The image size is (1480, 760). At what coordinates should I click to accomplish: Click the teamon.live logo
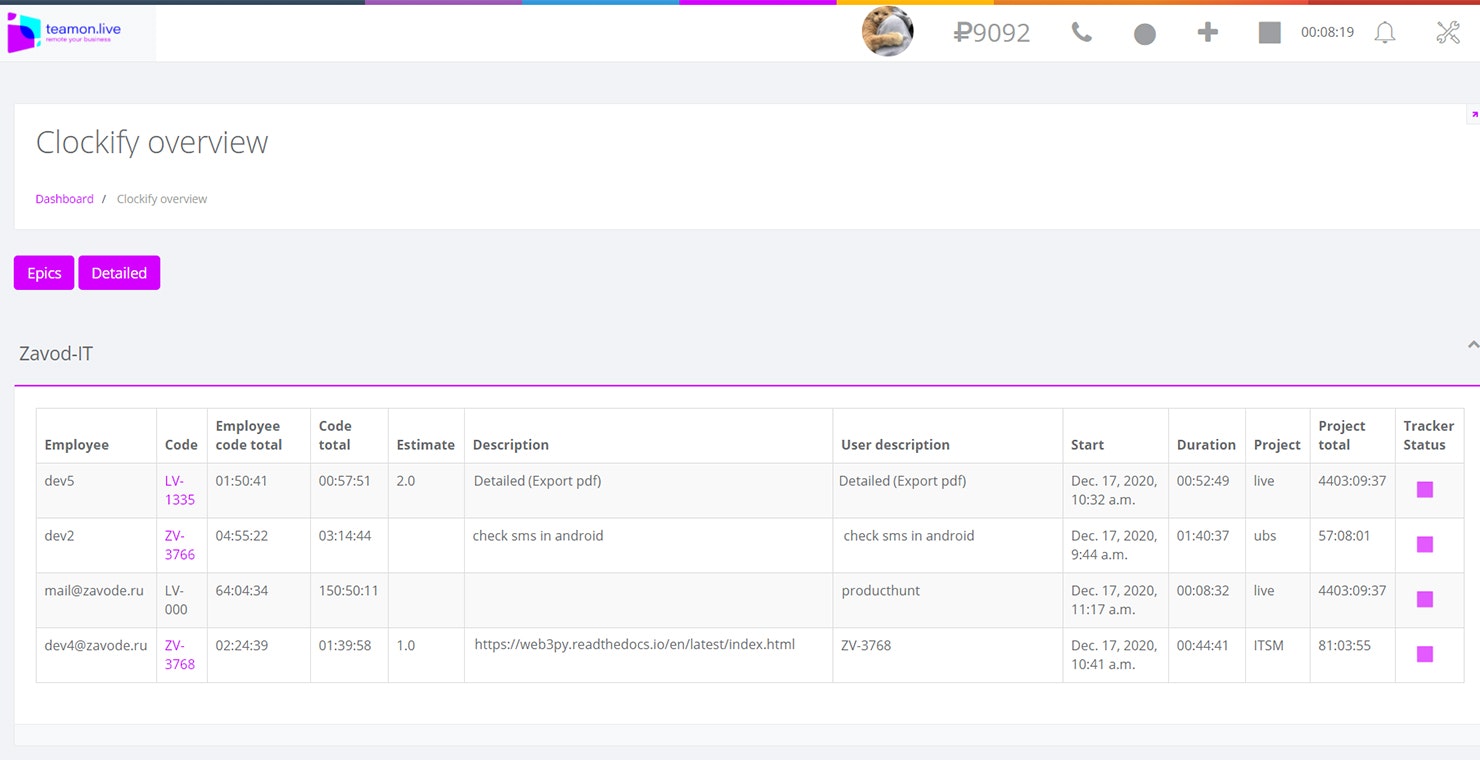(x=64, y=33)
